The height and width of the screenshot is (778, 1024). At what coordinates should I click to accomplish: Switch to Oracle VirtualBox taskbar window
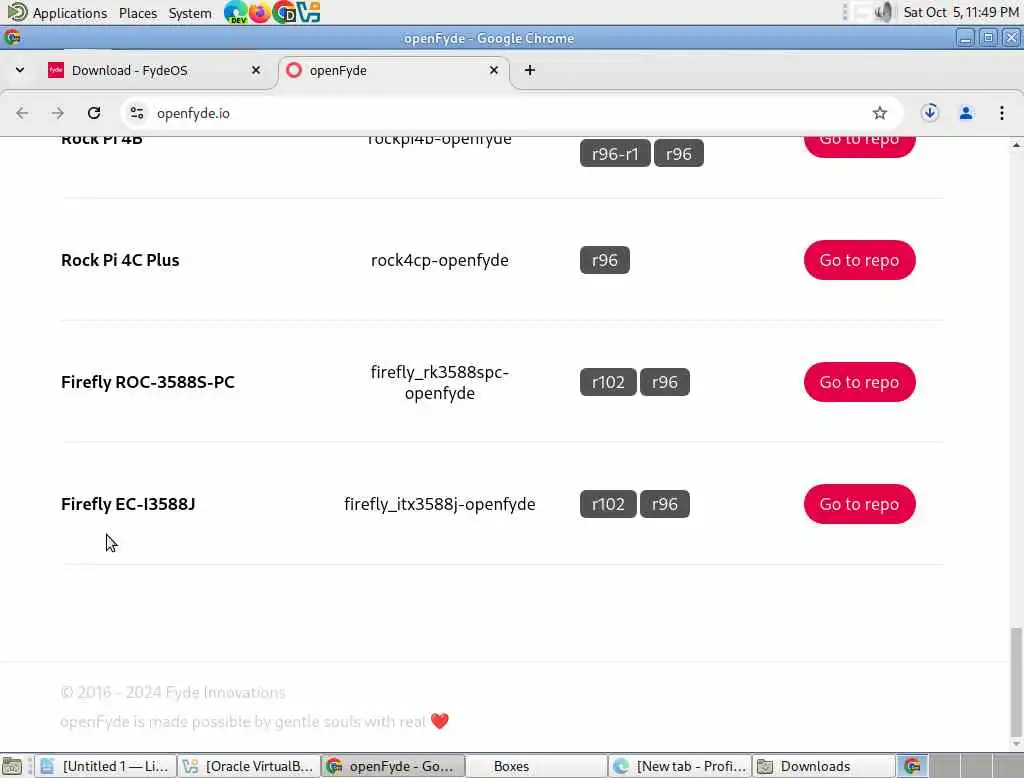249,766
